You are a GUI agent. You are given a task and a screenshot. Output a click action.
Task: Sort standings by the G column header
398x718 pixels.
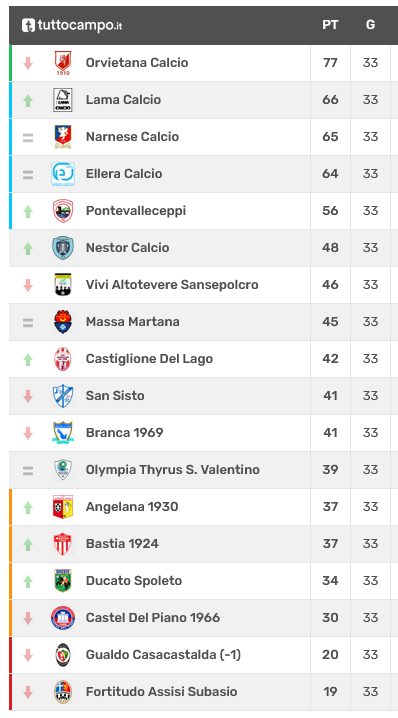[x=370, y=25]
